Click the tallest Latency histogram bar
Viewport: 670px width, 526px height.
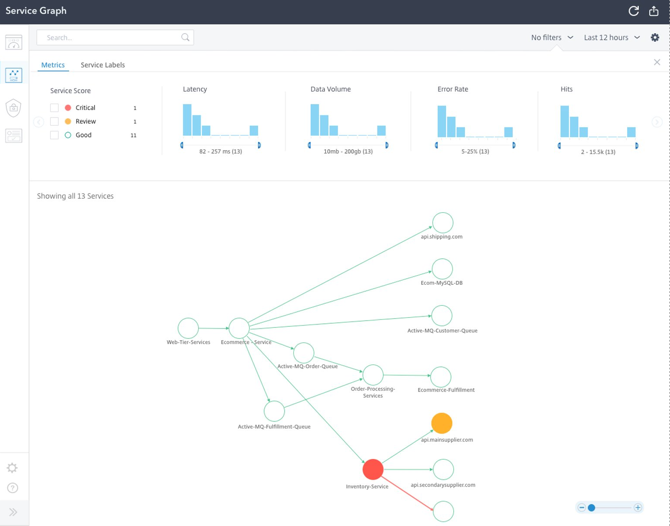pos(187,120)
